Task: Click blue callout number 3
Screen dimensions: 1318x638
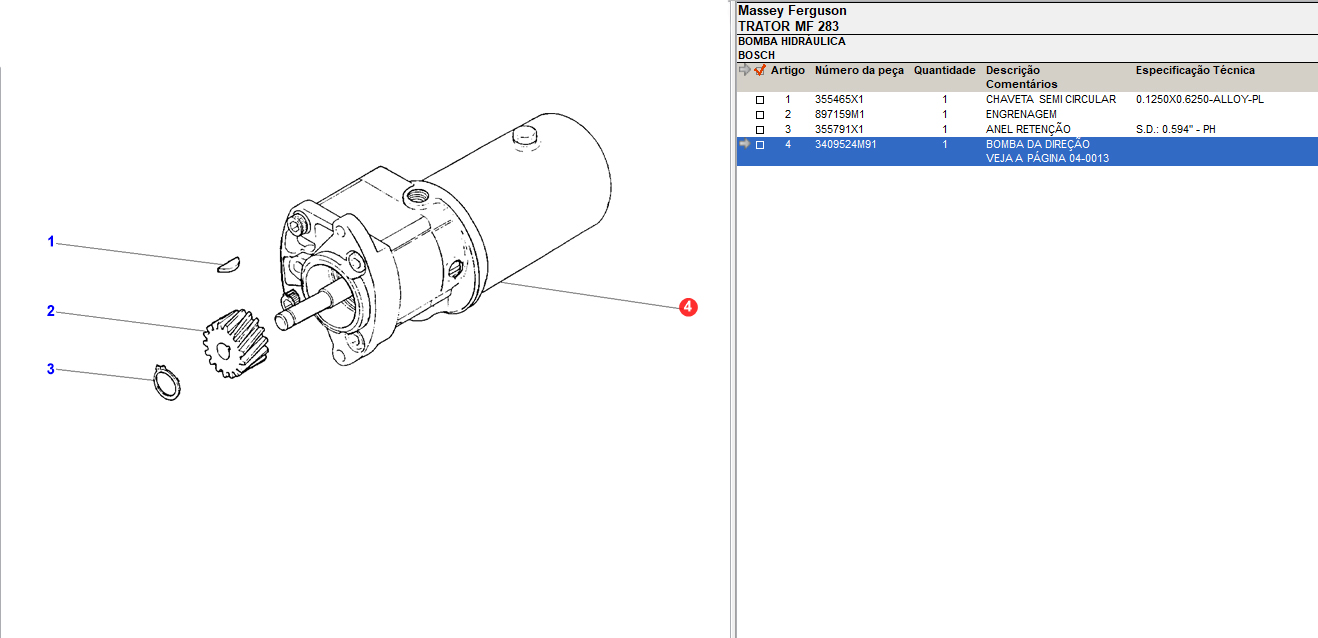Action: click(51, 369)
